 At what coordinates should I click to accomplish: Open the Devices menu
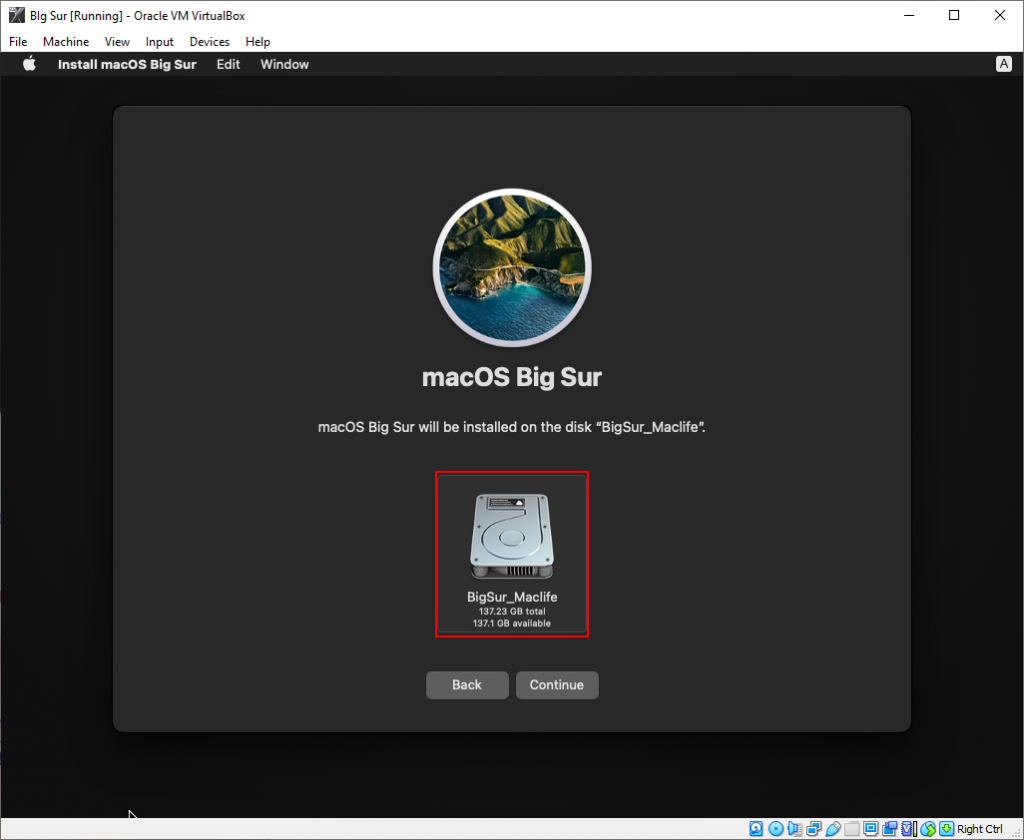tap(209, 41)
